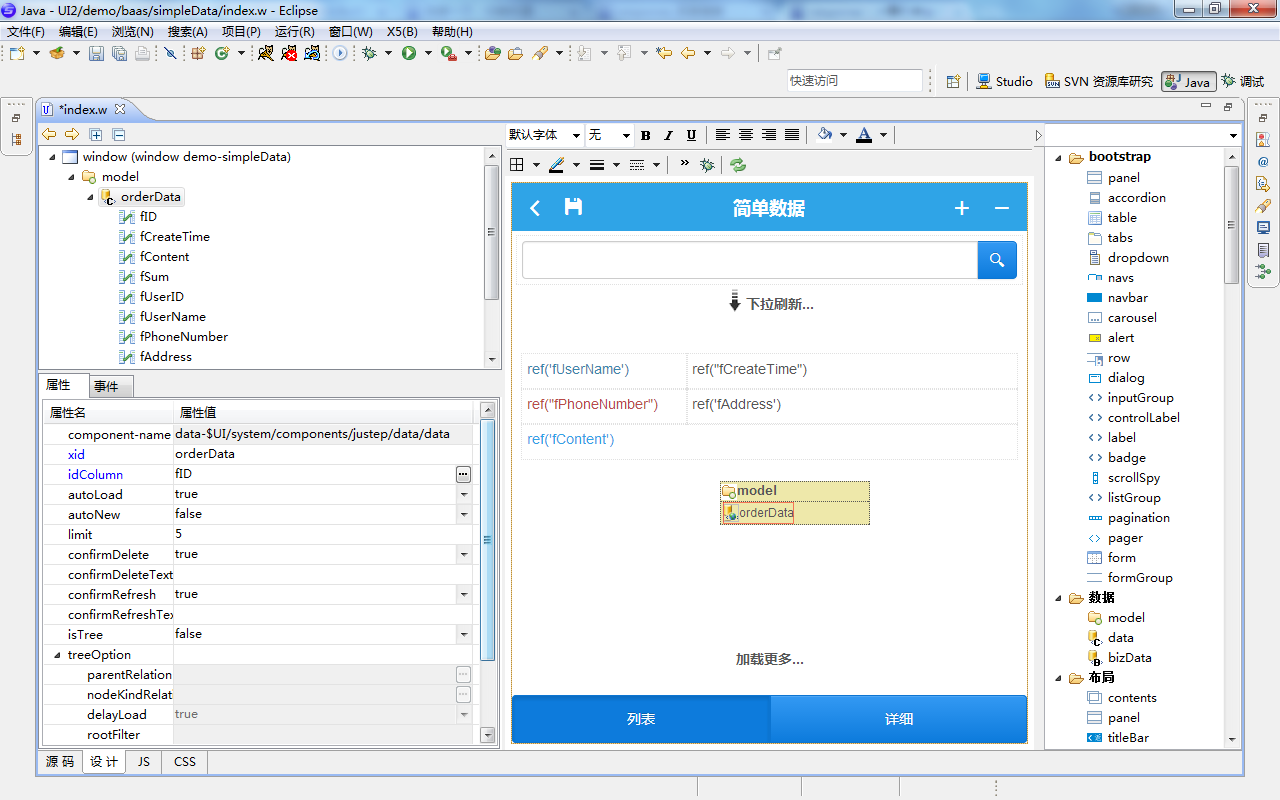The height and width of the screenshot is (800, 1280).
Task: Click the back arrow in the title bar
Action: (x=535, y=208)
